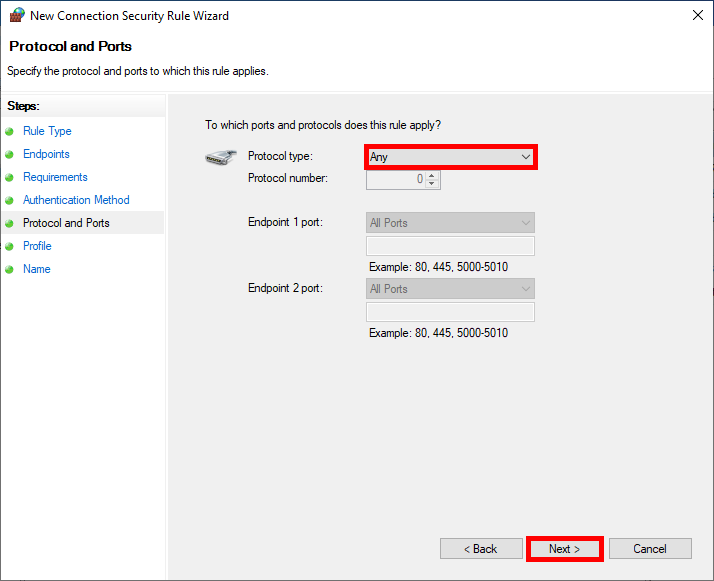Click the 'Protocol number:' label

click(x=287, y=178)
